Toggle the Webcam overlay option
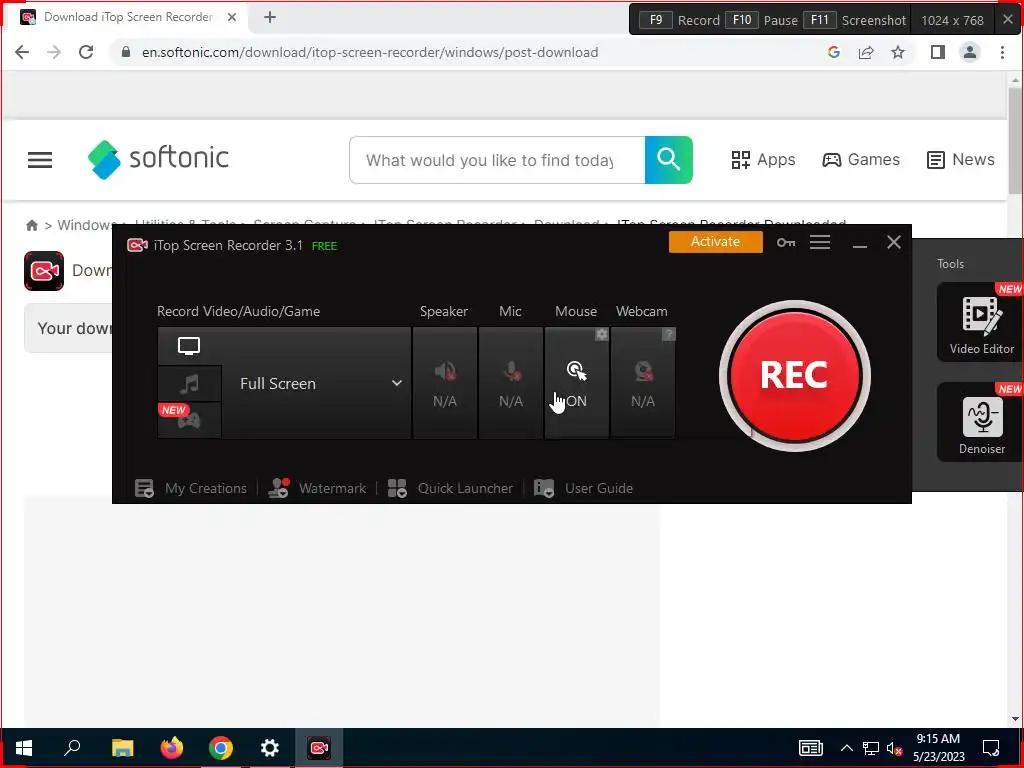Viewport: 1024px width, 768px height. coord(643,383)
